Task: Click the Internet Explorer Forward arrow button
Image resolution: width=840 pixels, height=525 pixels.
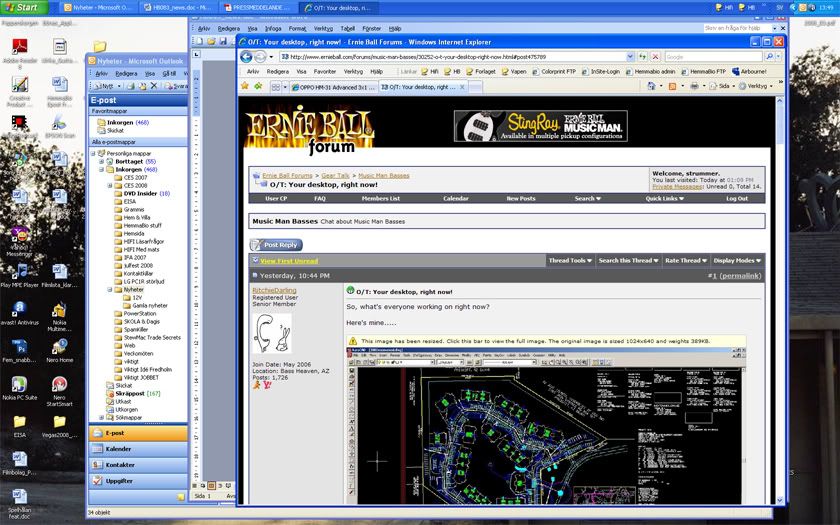Action: [260, 56]
